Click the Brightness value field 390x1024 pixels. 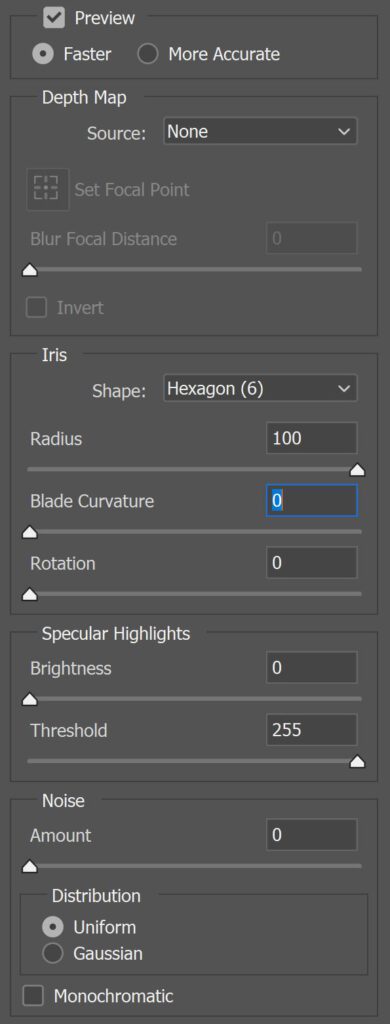(x=312, y=668)
